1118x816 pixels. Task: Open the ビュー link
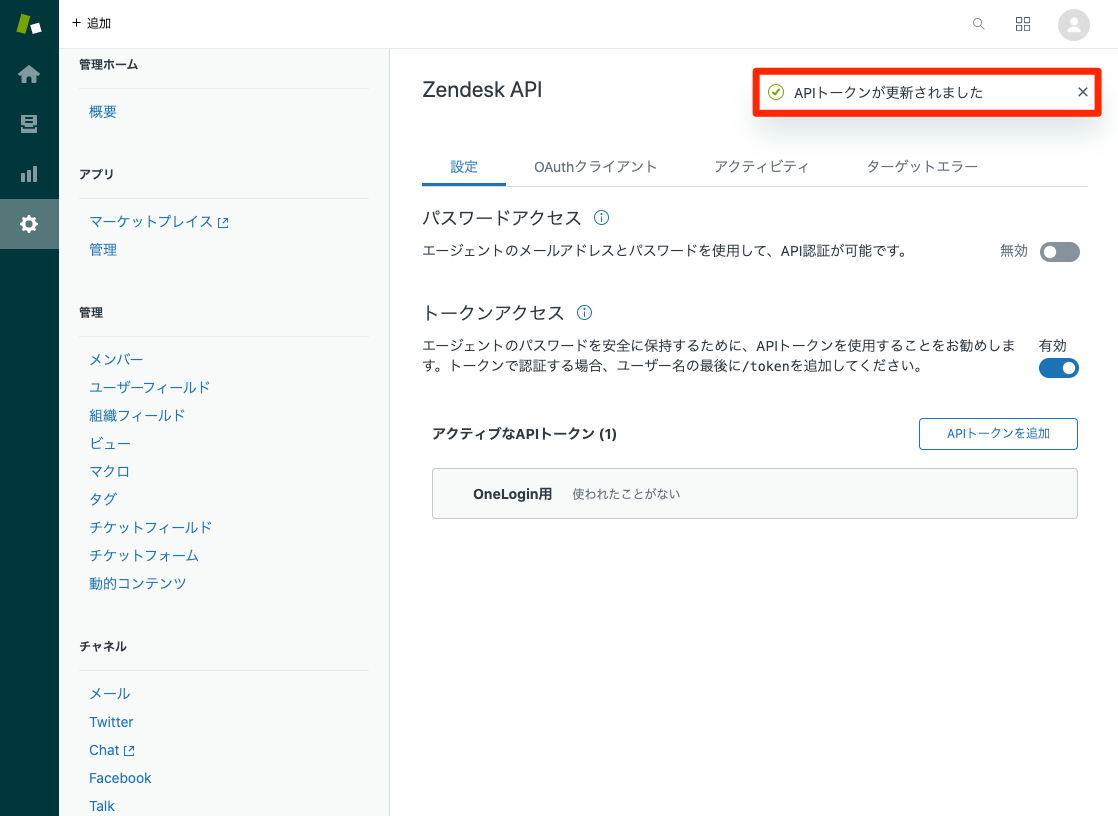110,444
